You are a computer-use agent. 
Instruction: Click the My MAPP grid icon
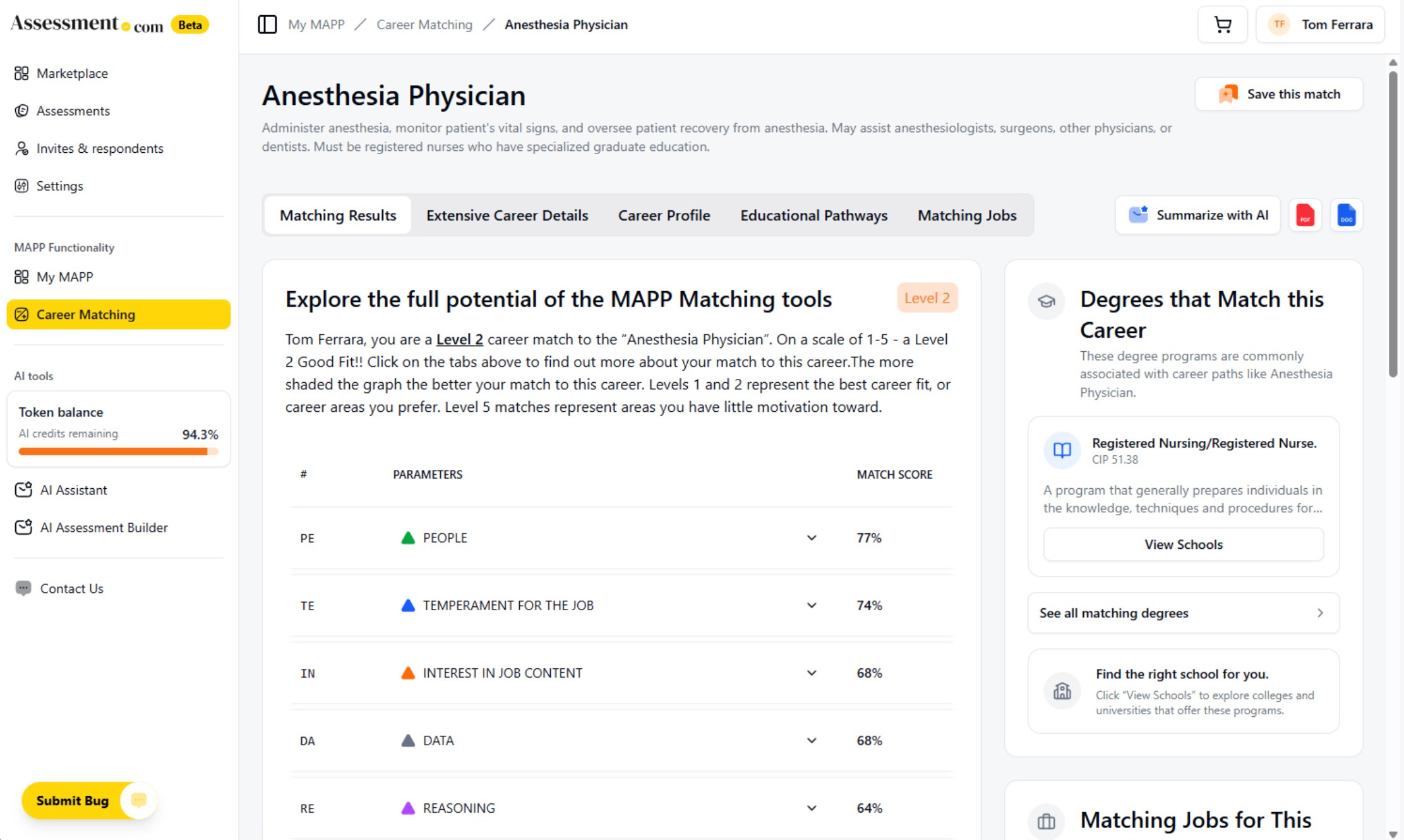tap(21, 277)
